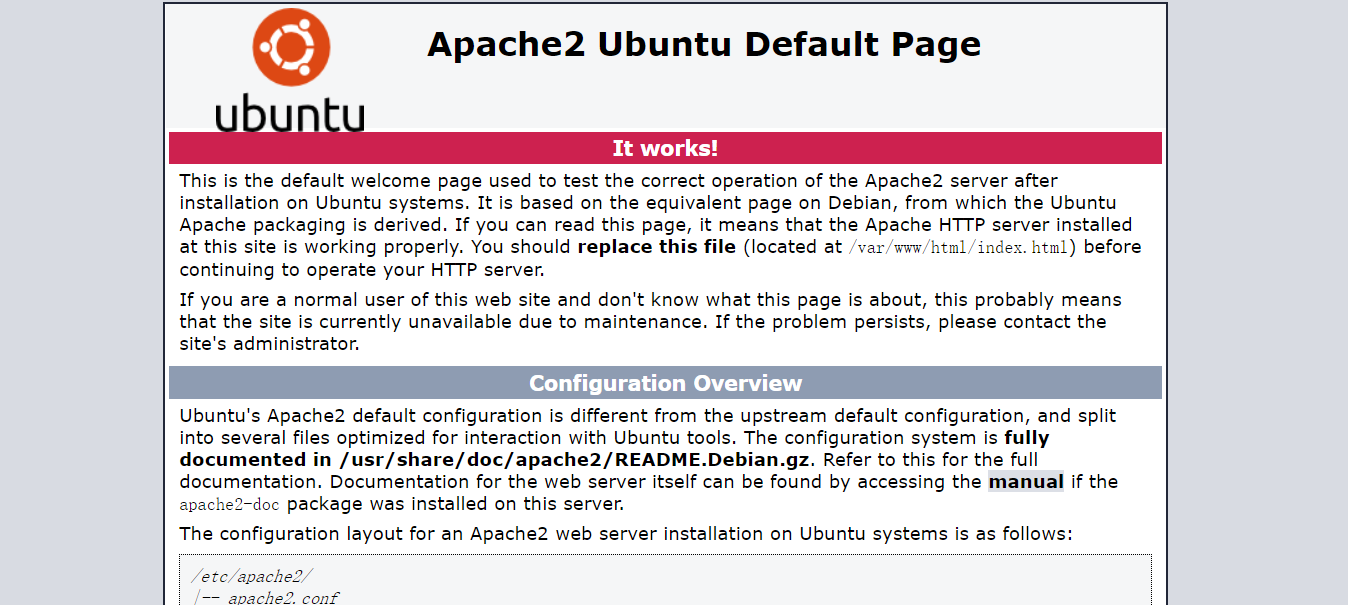Click the Ubuntu logo image

(290, 70)
